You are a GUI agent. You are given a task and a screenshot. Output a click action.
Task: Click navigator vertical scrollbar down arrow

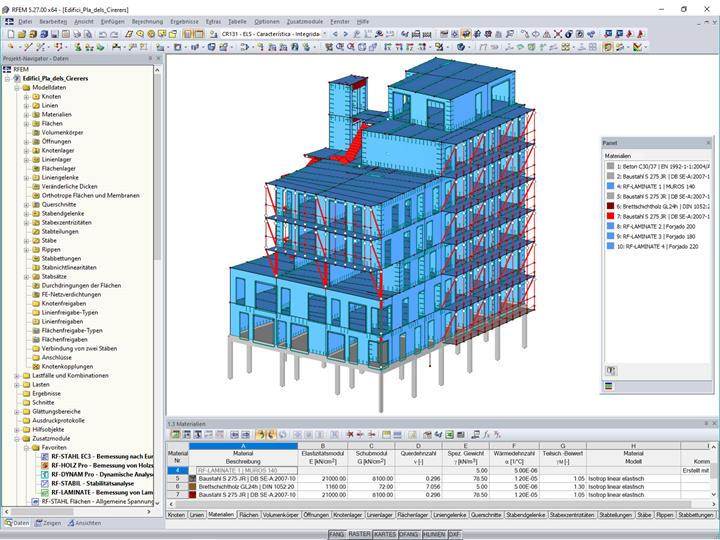pos(157,503)
